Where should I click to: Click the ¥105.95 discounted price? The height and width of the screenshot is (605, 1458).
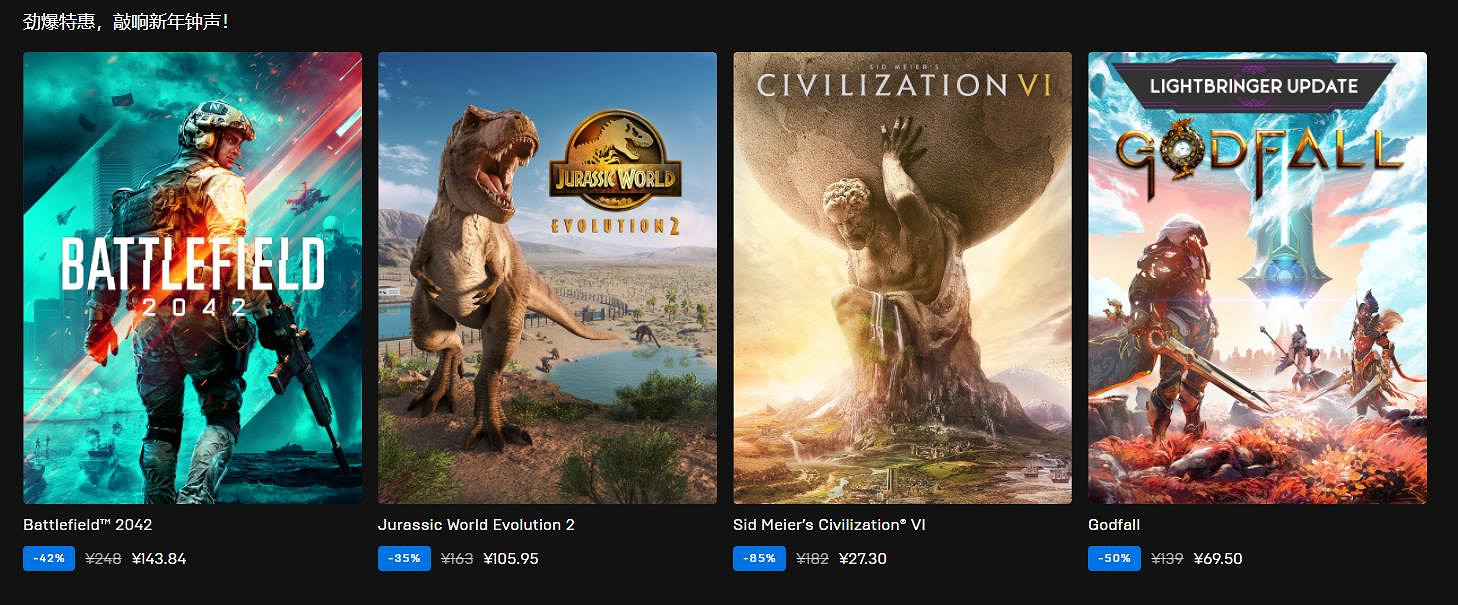coord(511,559)
